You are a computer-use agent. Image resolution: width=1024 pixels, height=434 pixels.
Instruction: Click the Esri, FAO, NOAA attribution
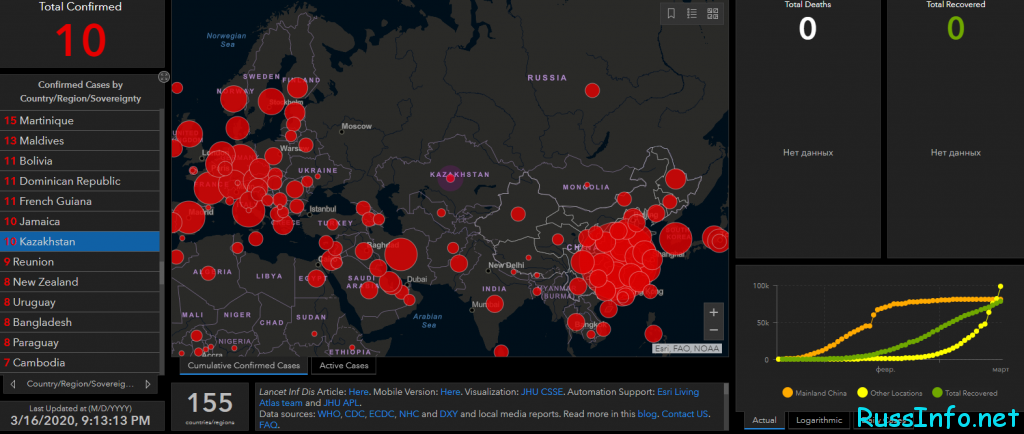pyautogui.click(x=687, y=349)
